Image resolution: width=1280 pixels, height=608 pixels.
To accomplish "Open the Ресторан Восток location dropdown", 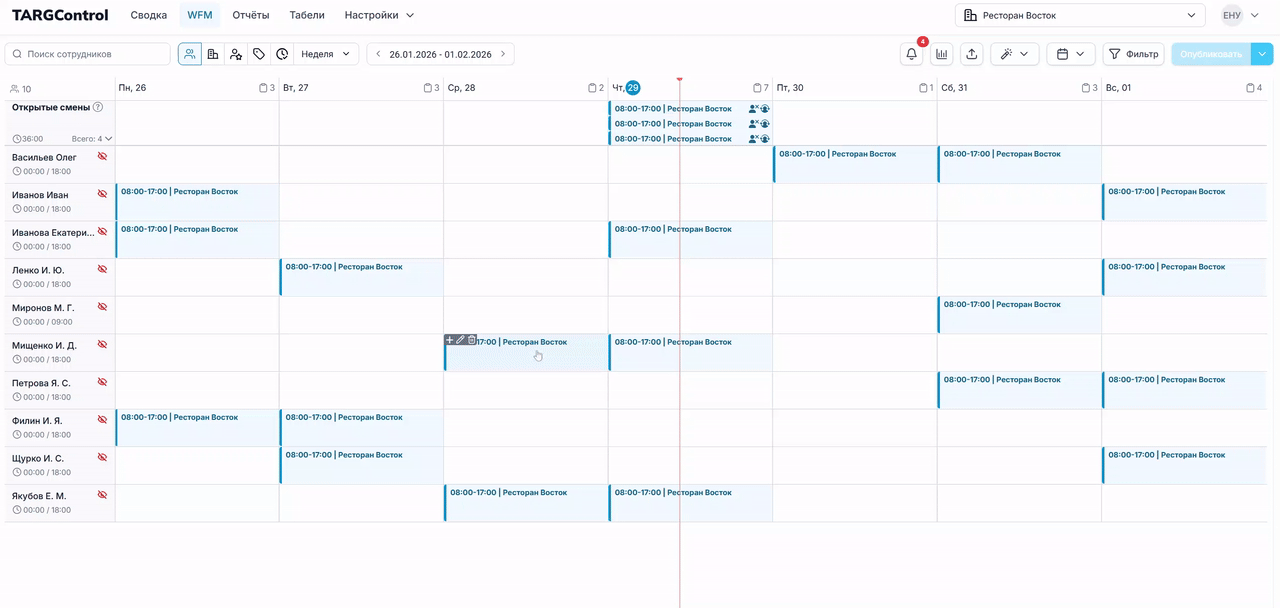I will coord(1080,15).
